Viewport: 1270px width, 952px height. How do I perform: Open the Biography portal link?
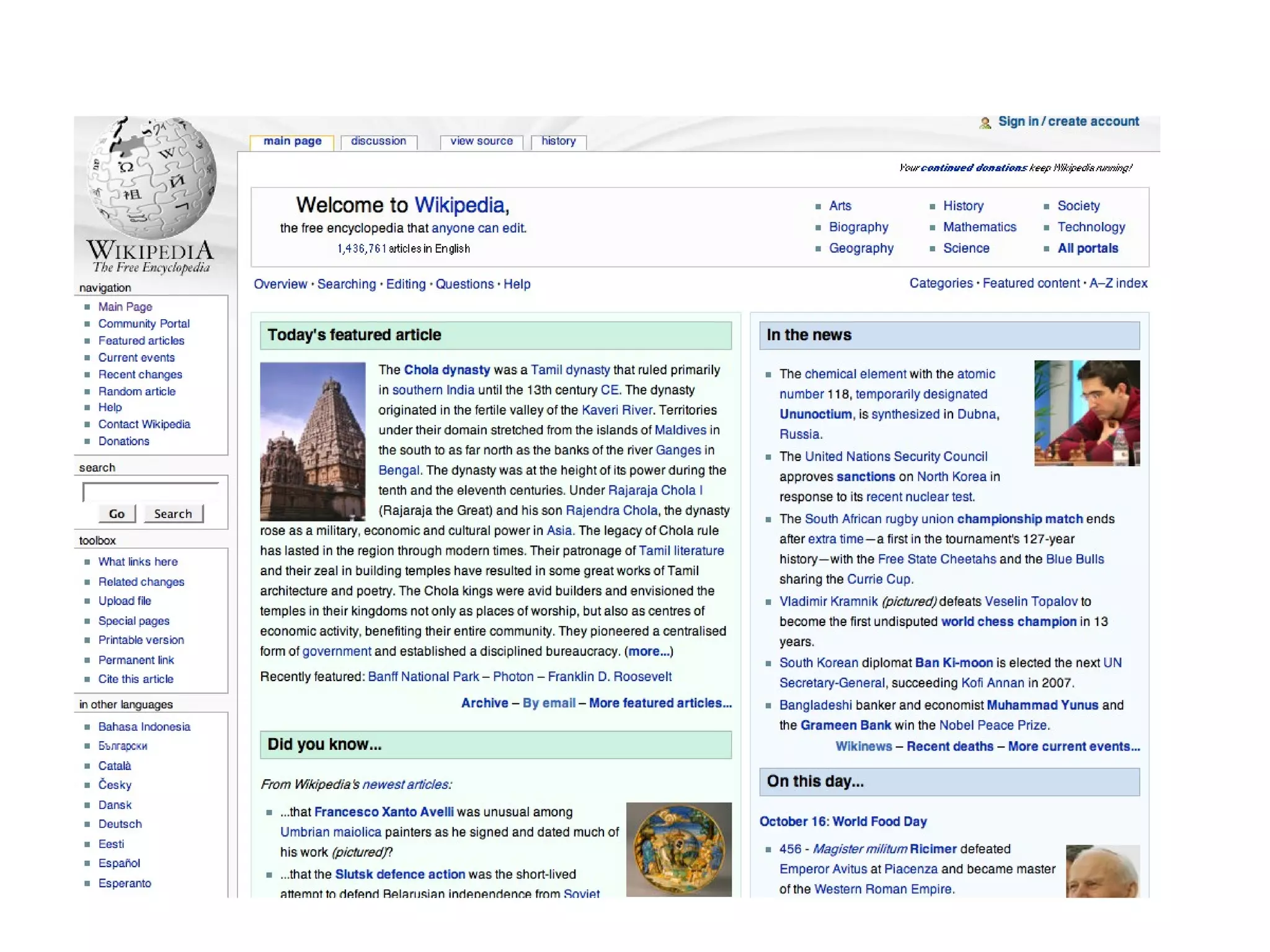859,227
